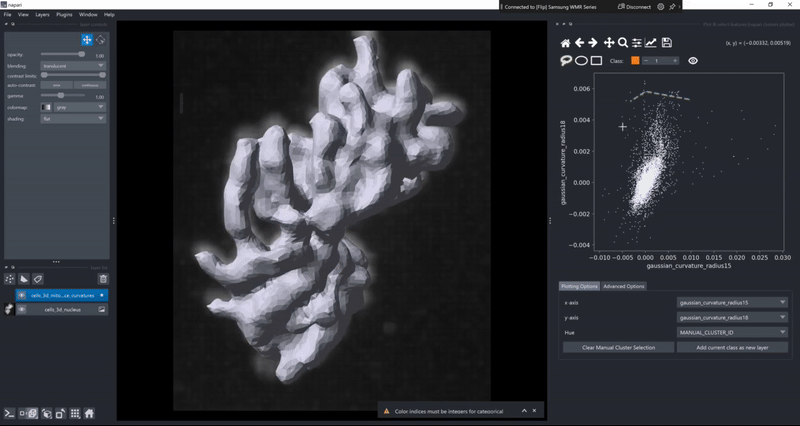This screenshot has height=426, width=800.
Task: Switch to the Plotting Options tab
Action: pos(579,286)
